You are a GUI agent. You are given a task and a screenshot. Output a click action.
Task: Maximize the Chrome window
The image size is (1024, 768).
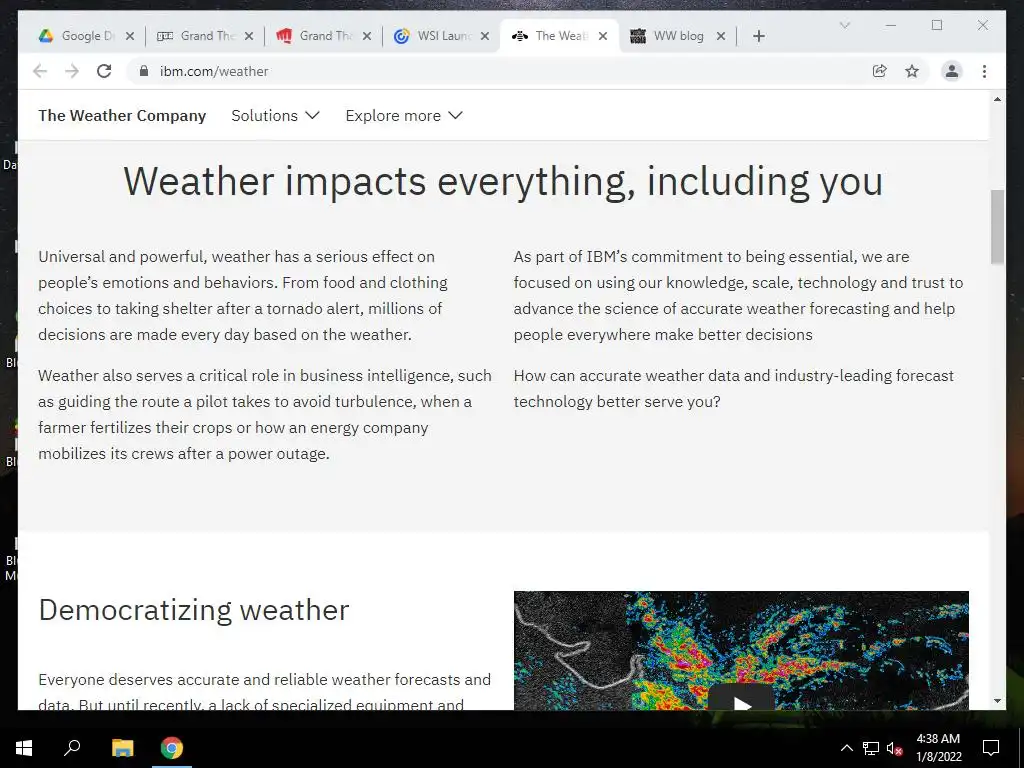[937, 25]
